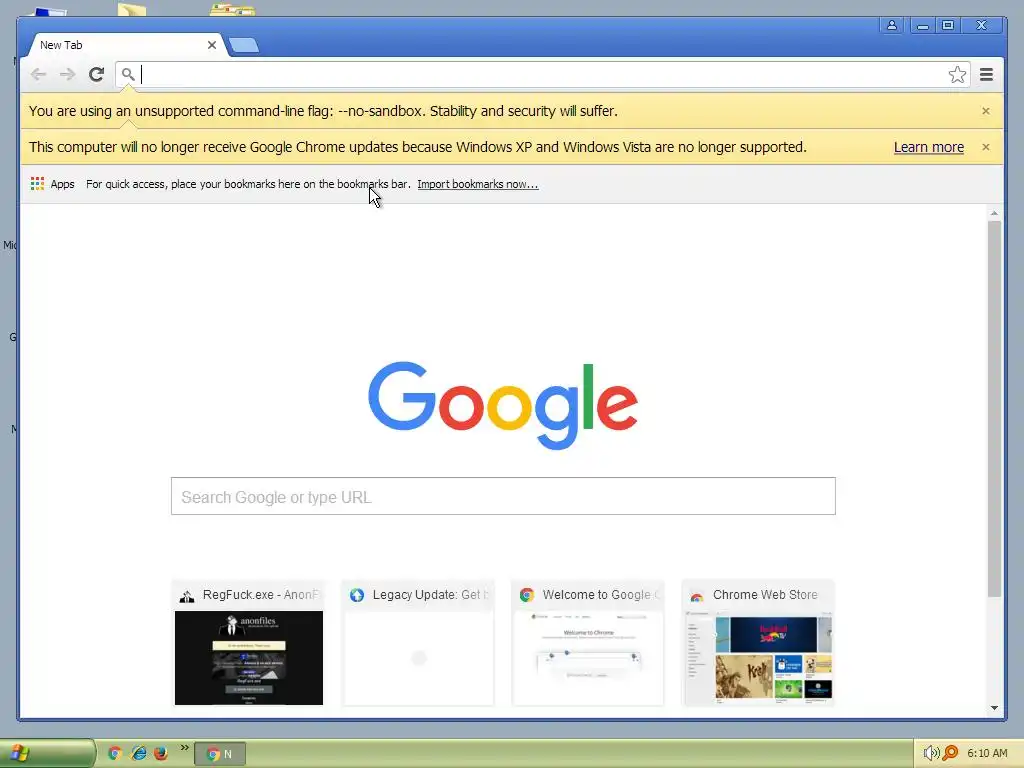The height and width of the screenshot is (768, 1024).
Task: Click the Legacy Update tile favicon
Action: pos(357,595)
